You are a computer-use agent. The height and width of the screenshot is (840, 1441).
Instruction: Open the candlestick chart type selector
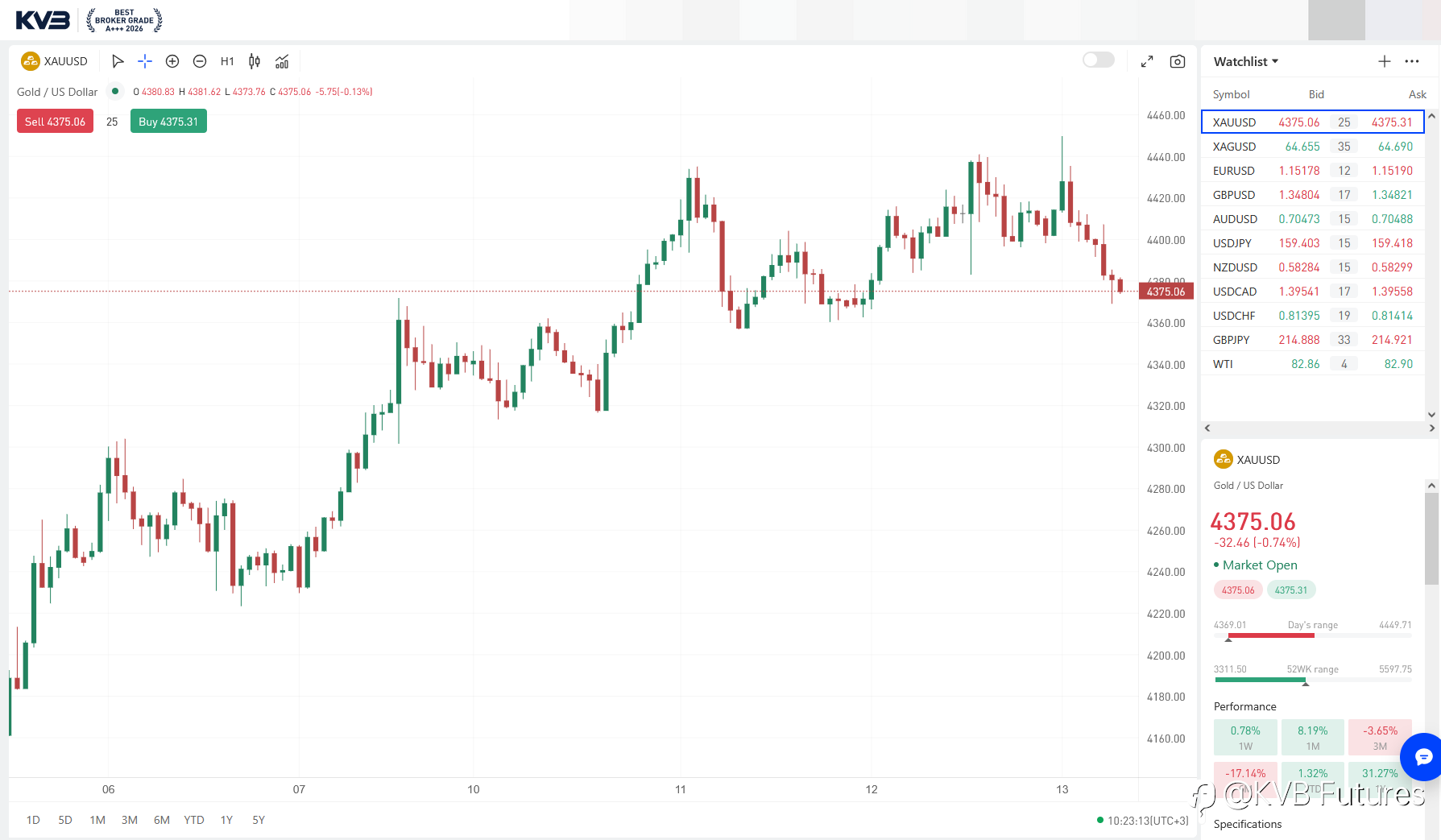click(x=255, y=61)
